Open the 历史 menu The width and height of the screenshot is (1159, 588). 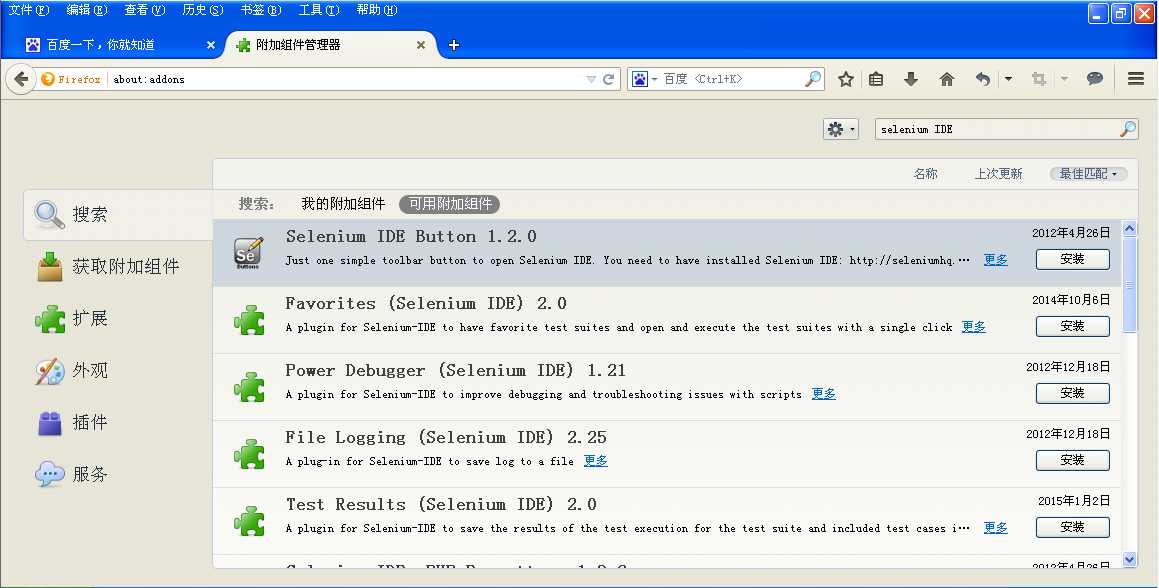pyautogui.click(x=203, y=10)
